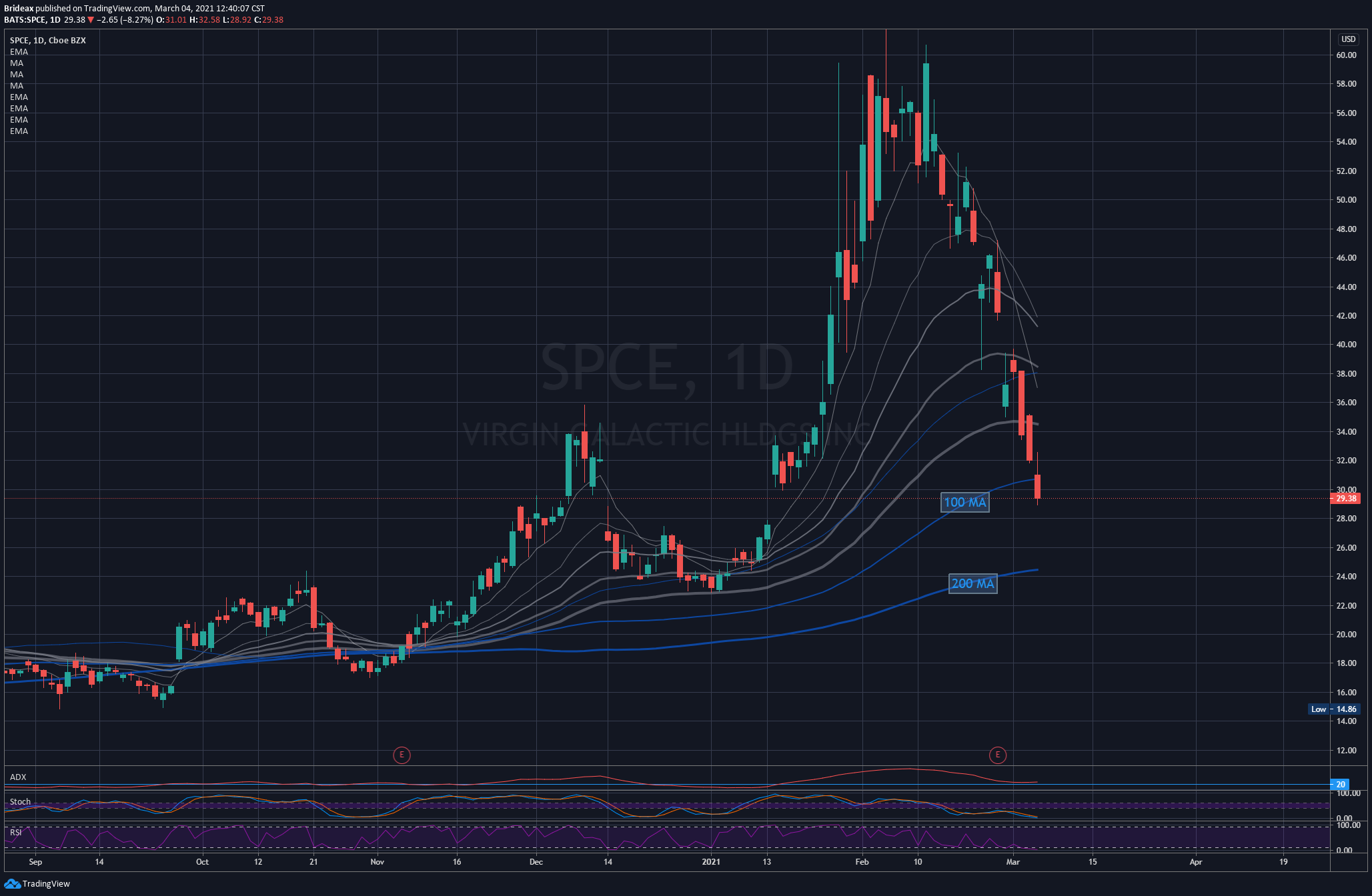Click the 19 date label on time axis
Screen dimensions: 1372x896
click(1283, 862)
